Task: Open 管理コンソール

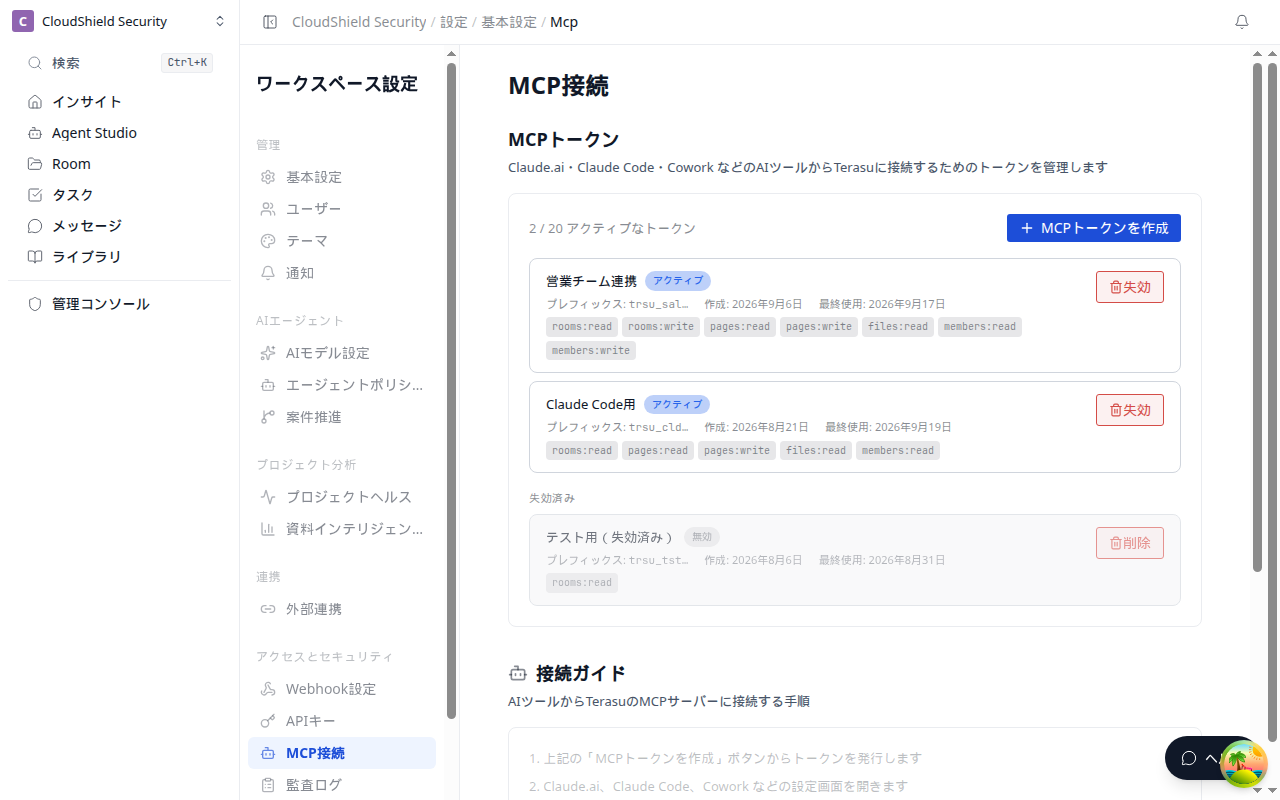Action: tap(120, 304)
